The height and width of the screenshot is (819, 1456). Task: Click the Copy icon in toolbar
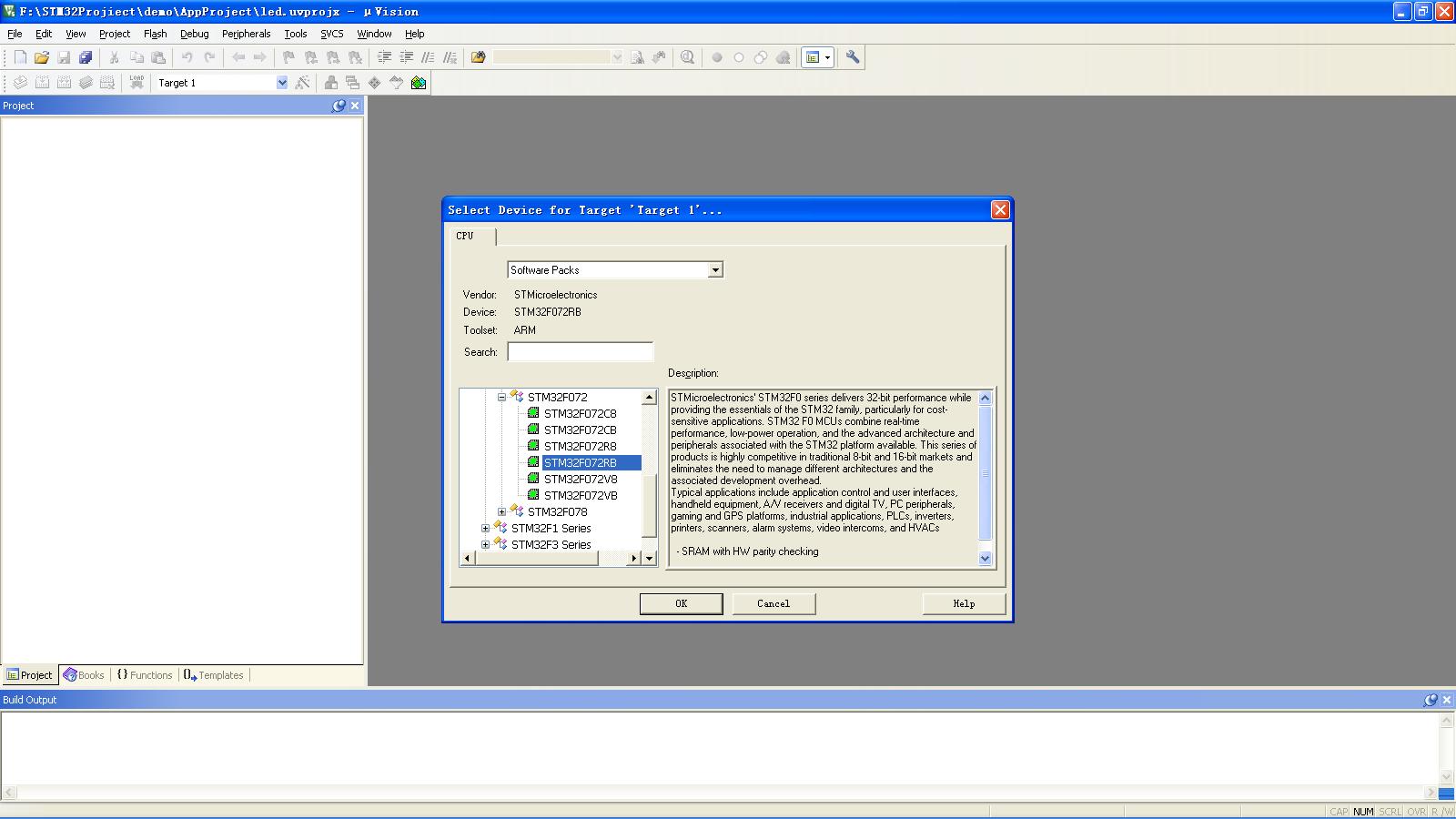pyautogui.click(x=136, y=57)
